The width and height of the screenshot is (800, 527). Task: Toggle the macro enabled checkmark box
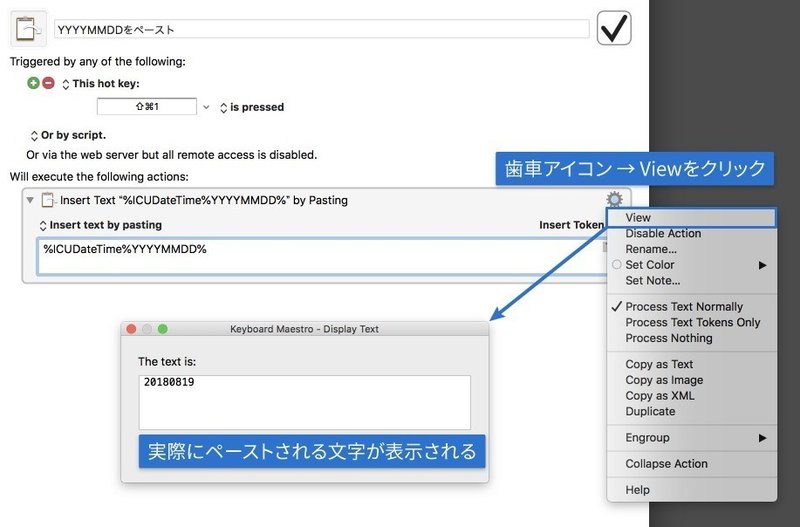614,28
